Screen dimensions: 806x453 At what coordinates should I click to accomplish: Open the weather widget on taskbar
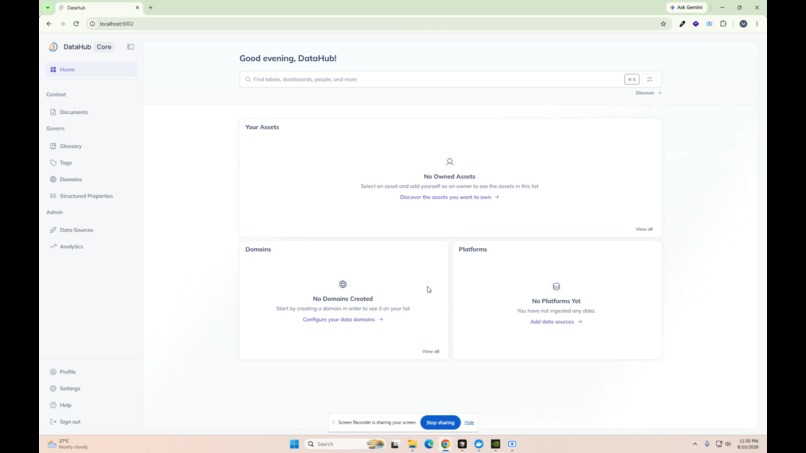[68, 444]
